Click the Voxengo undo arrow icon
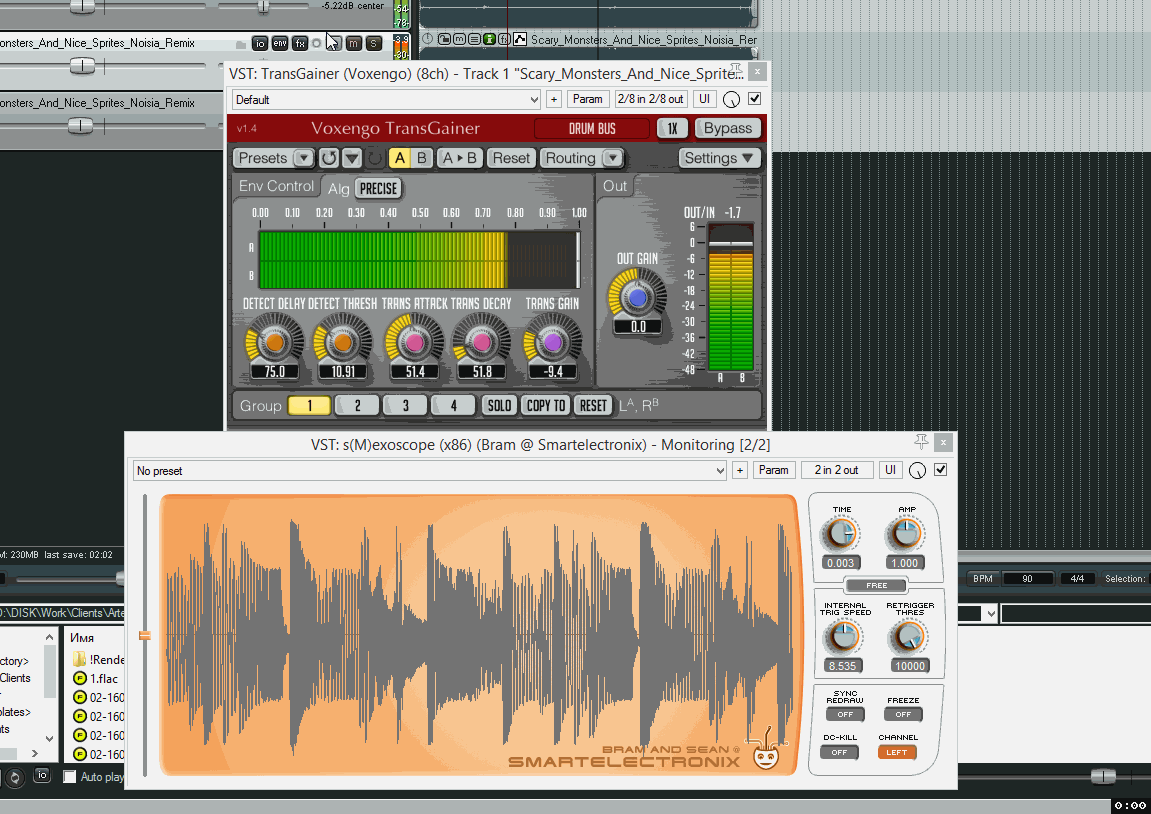The width and height of the screenshot is (1151, 814). 329,158
